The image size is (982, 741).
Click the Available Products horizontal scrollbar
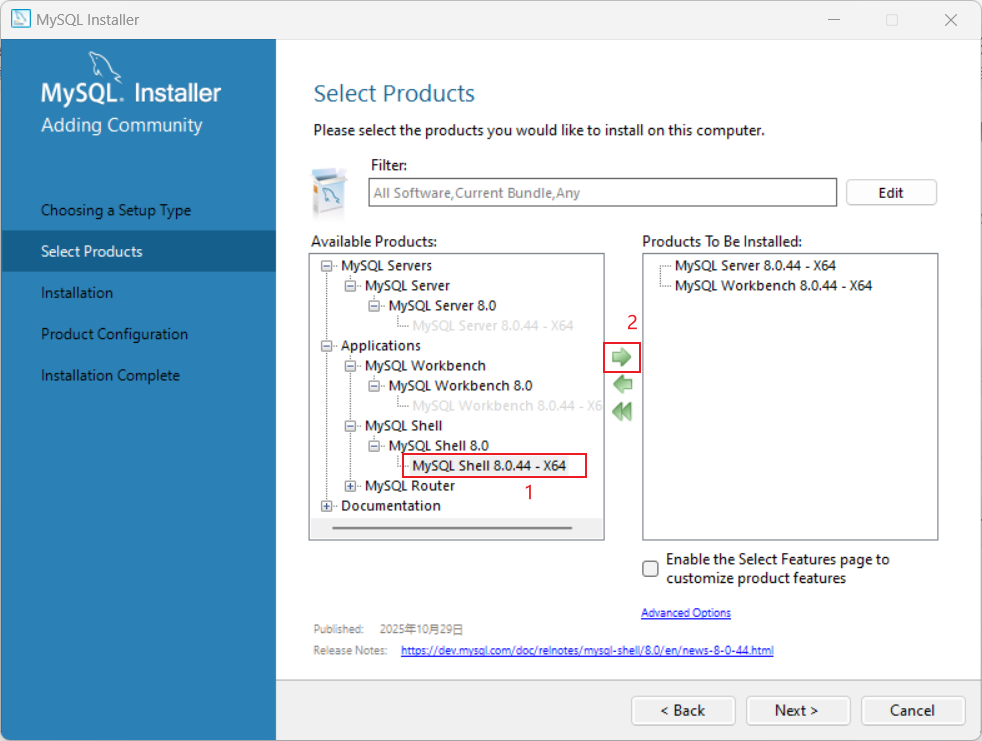452,528
